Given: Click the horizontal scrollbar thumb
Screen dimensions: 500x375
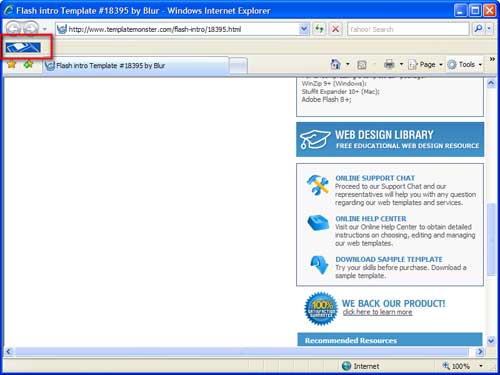Looking at the screenshot, I should tap(241, 351).
